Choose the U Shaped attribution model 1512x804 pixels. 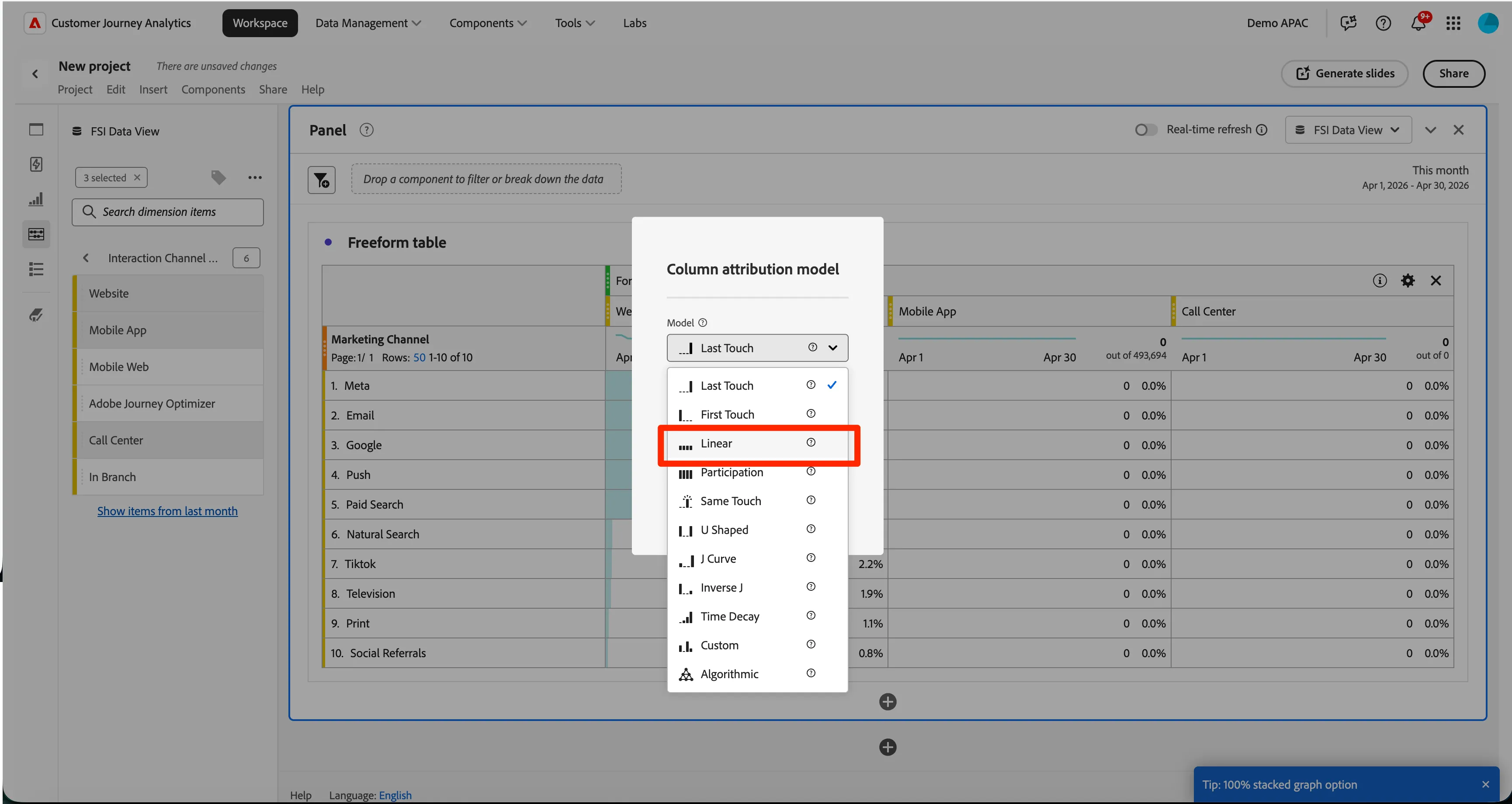[x=757, y=530]
